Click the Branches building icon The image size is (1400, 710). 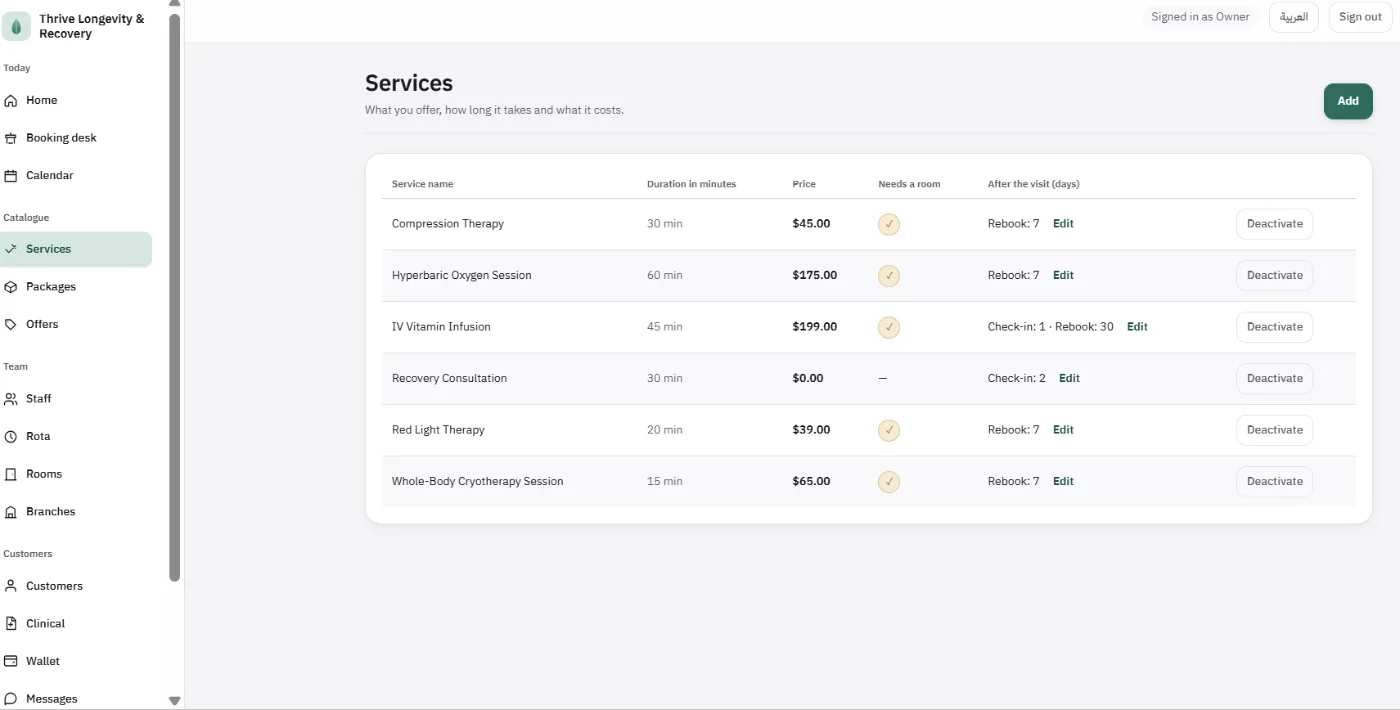pos(11,511)
